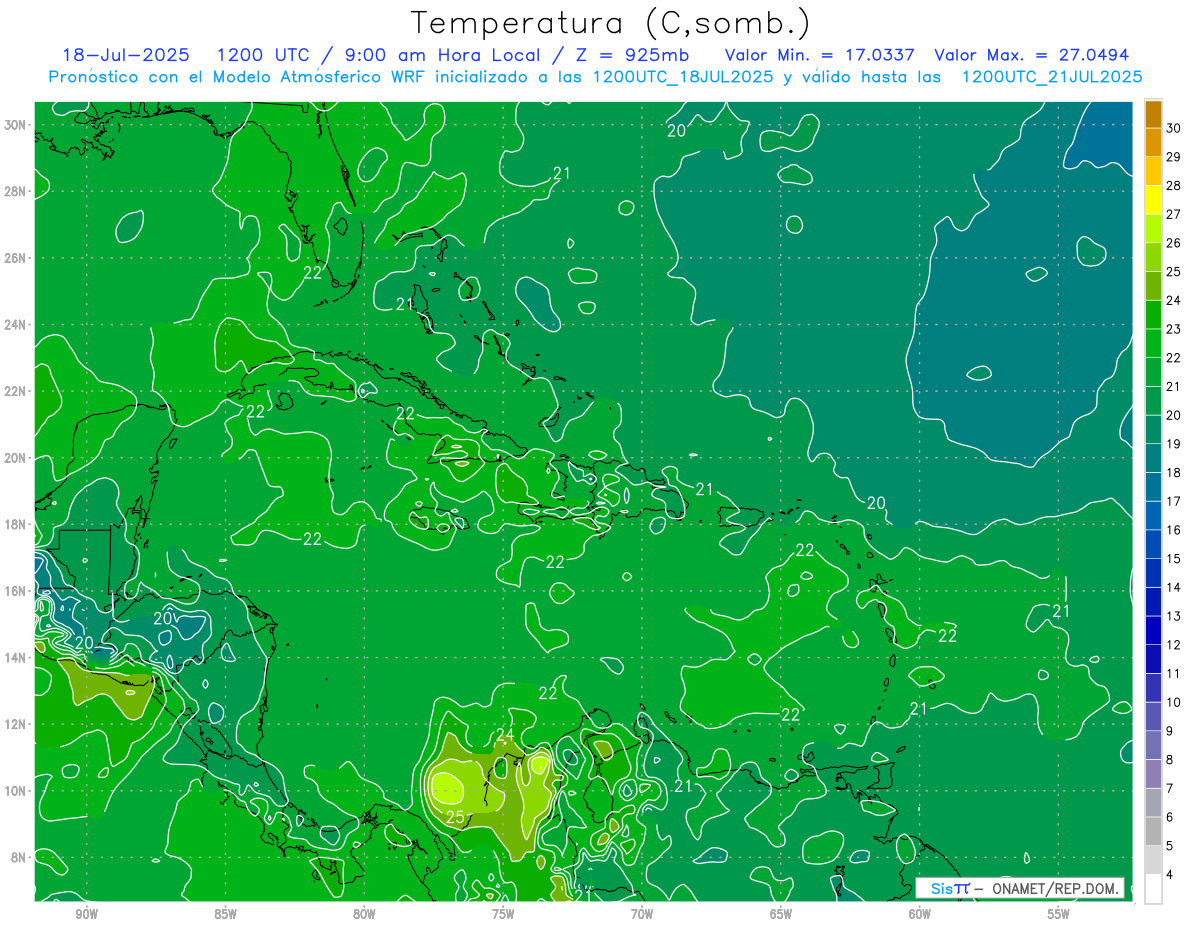The image size is (1200, 927).
Task: Click the "20N" latitude axis label
Action: tap(15, 458)
